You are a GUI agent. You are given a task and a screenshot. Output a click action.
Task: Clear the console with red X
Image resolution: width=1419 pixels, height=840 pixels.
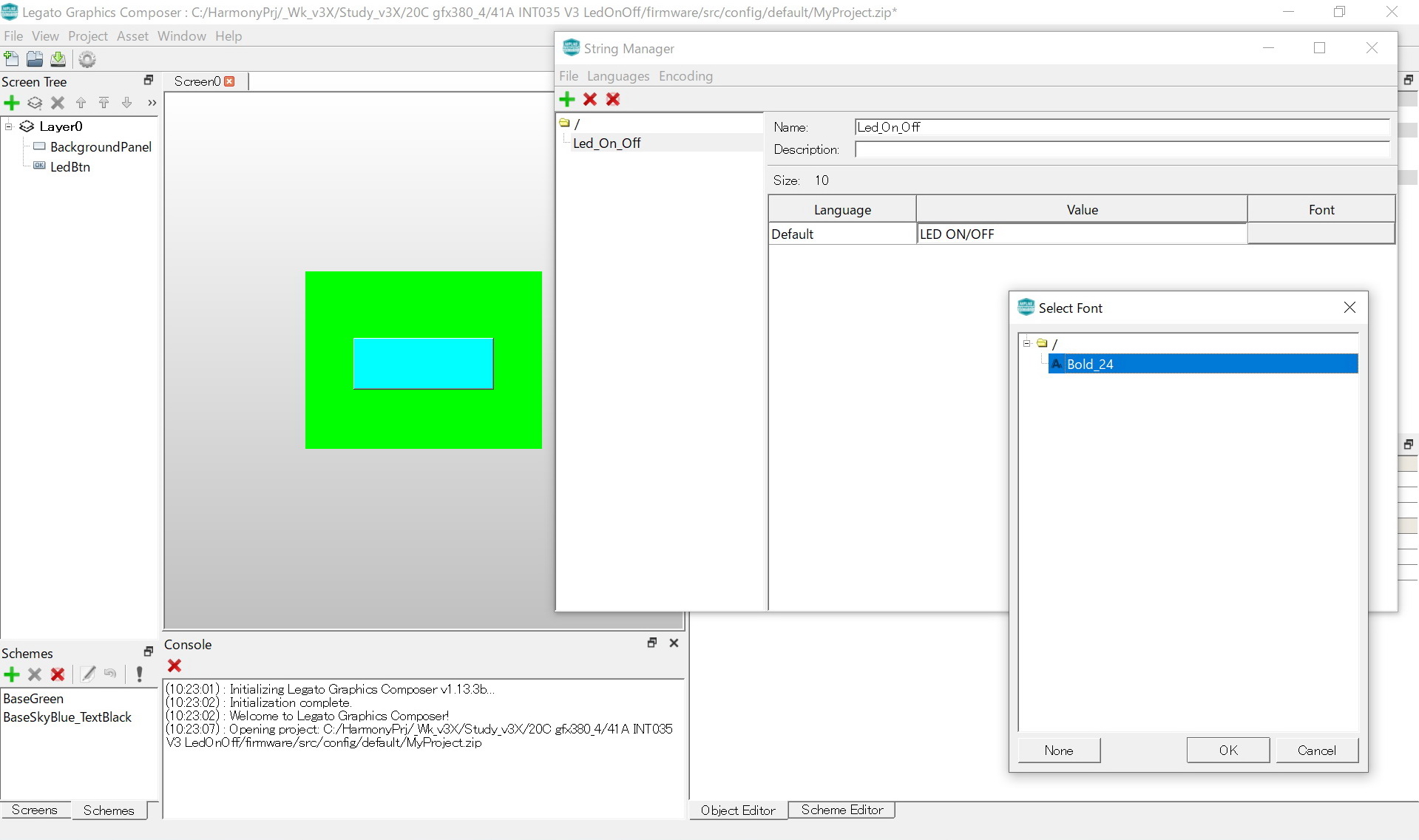click(x=175, y=666)
